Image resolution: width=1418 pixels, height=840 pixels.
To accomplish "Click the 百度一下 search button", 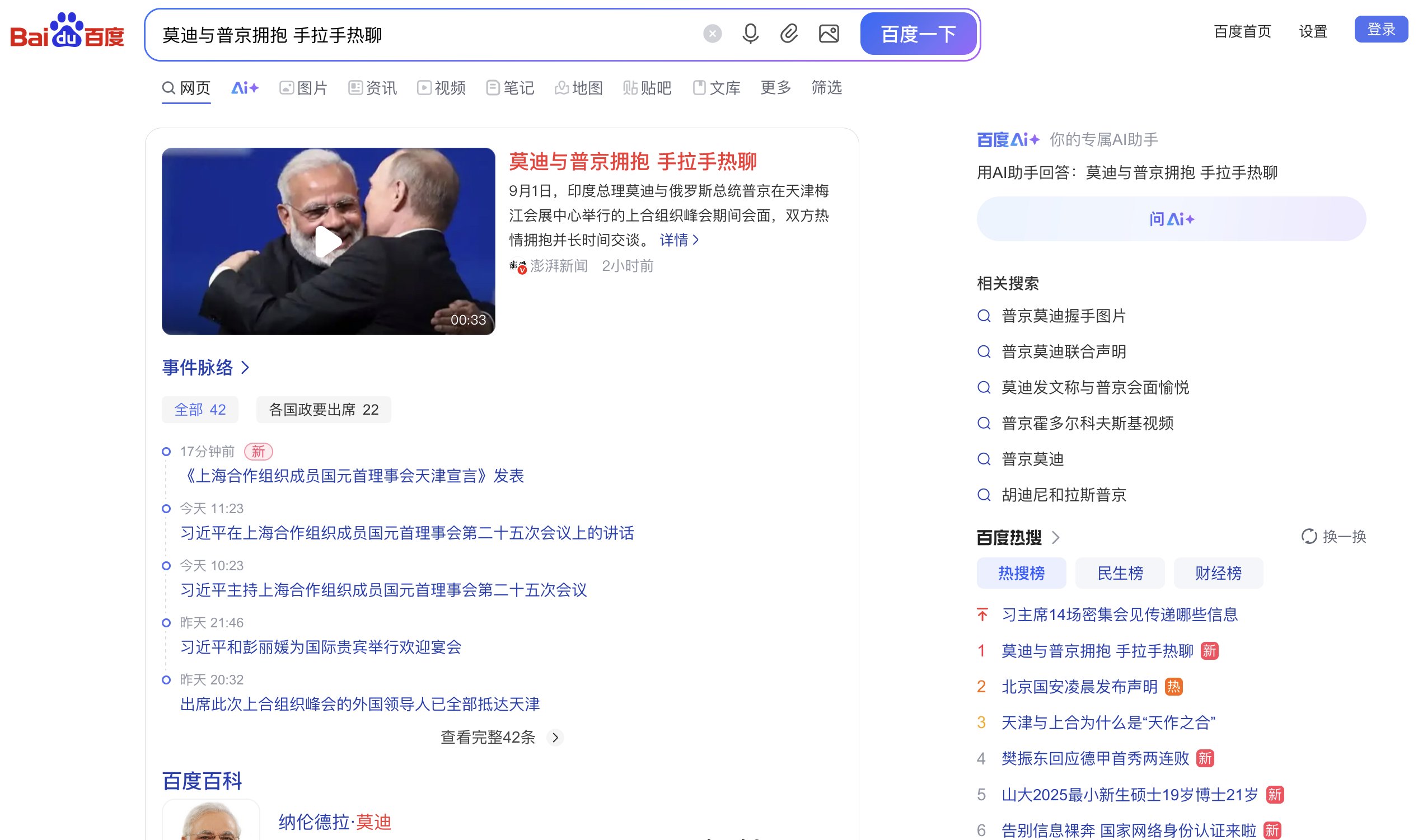I will (918, 35).
